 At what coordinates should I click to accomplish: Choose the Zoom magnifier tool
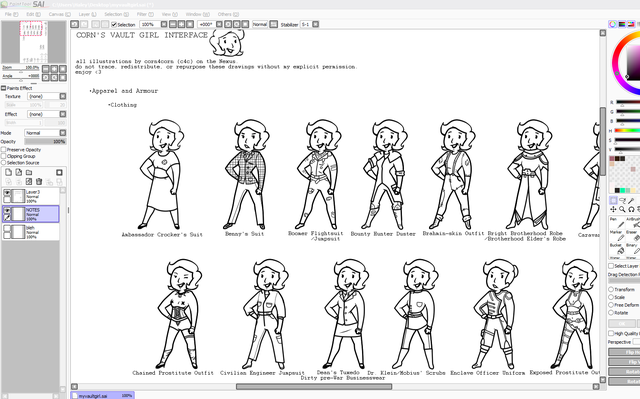(622, 209)
